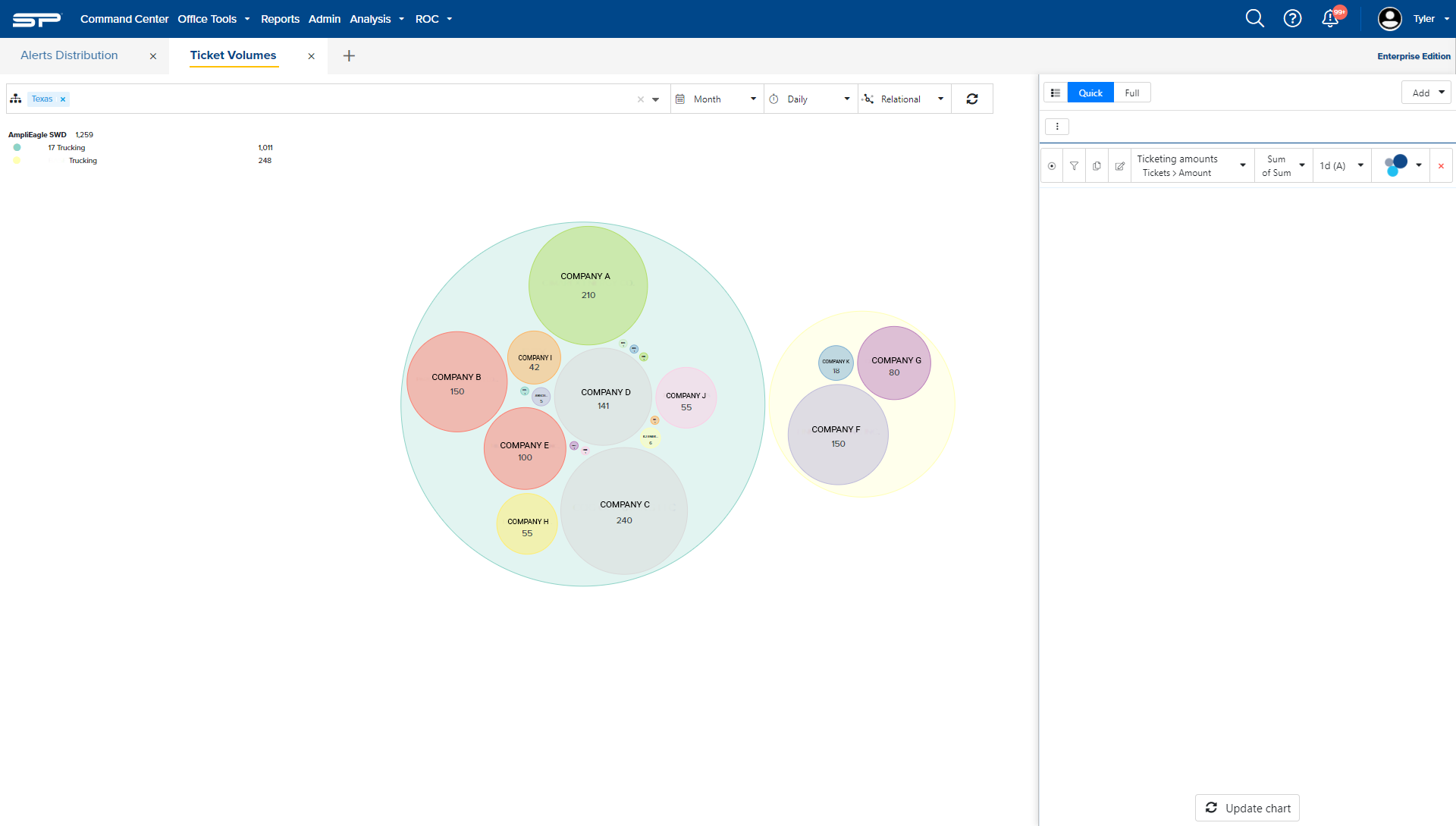This screenshot has width=1456, height=826.
Task: Refresh the chart with the reload icon
Action: pos(972,99)
